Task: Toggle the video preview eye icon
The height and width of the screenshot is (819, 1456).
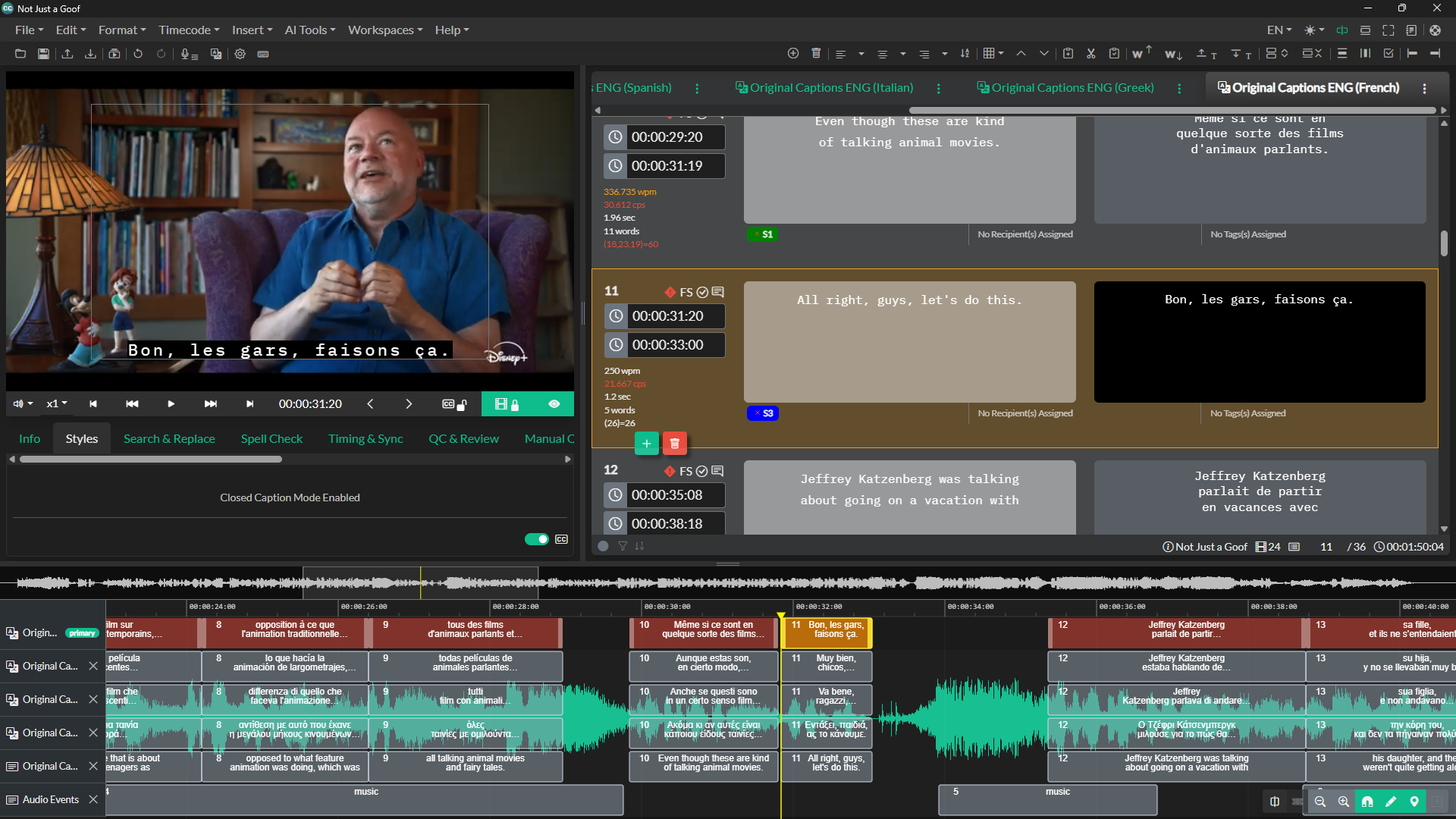Action: (554, 404)
